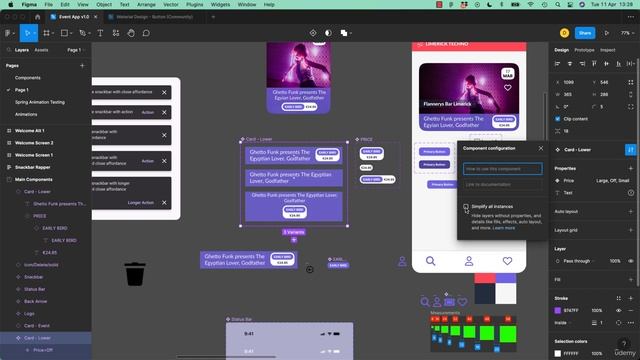Select the Text tool
This screenshot has height=360, width=640.
point(100,33)
